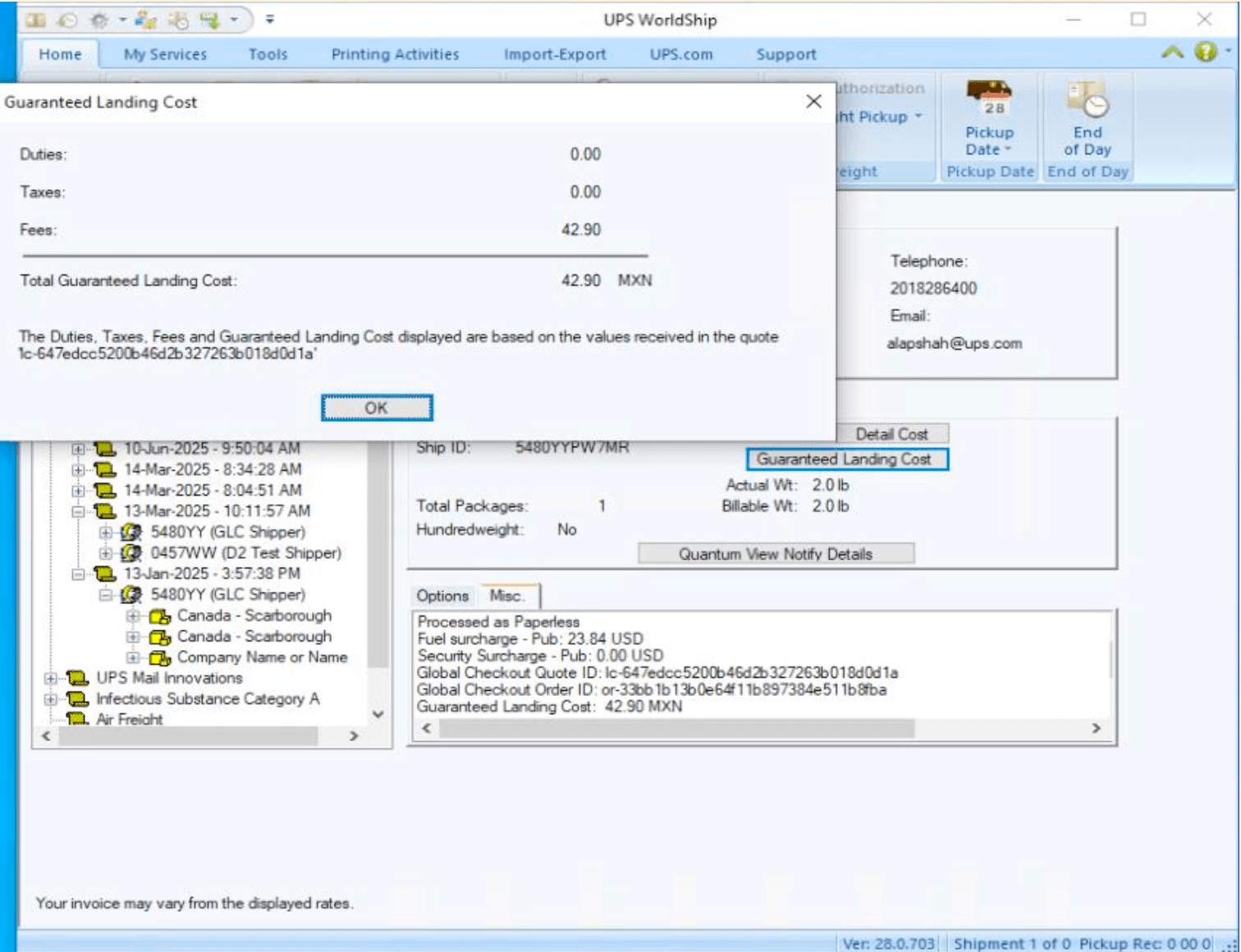This screenshot has height=952, width=1241.
Task: Open the Tools ribbon tab
Action: point(268,54)
